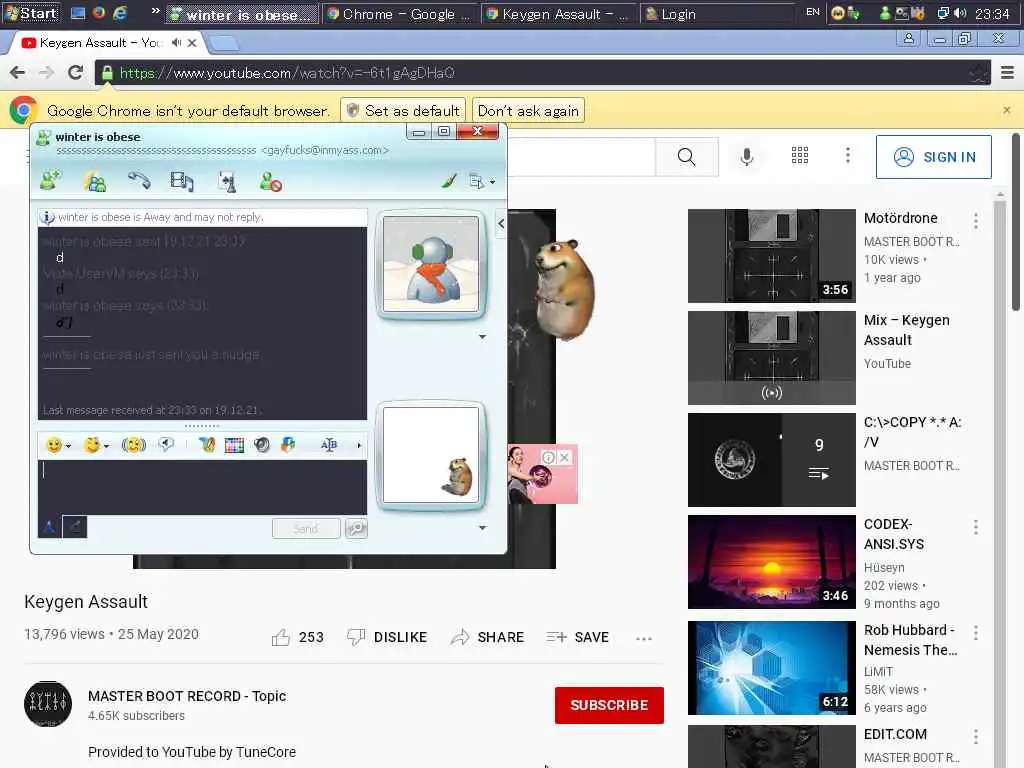
Task: Click the speaker sound icon in chat toolbar
Action: click(262, 445)
